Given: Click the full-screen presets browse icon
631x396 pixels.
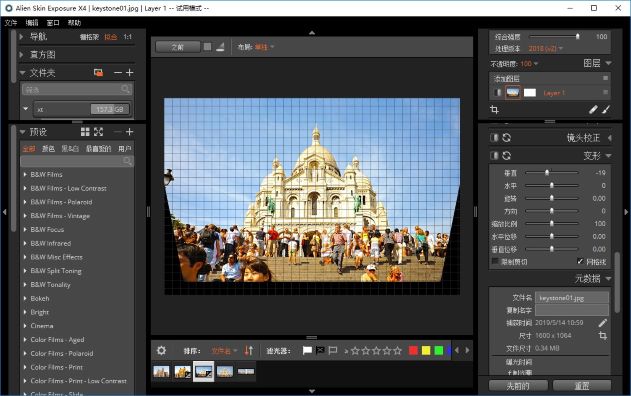Looking at the screenshot, I should 99,132.
